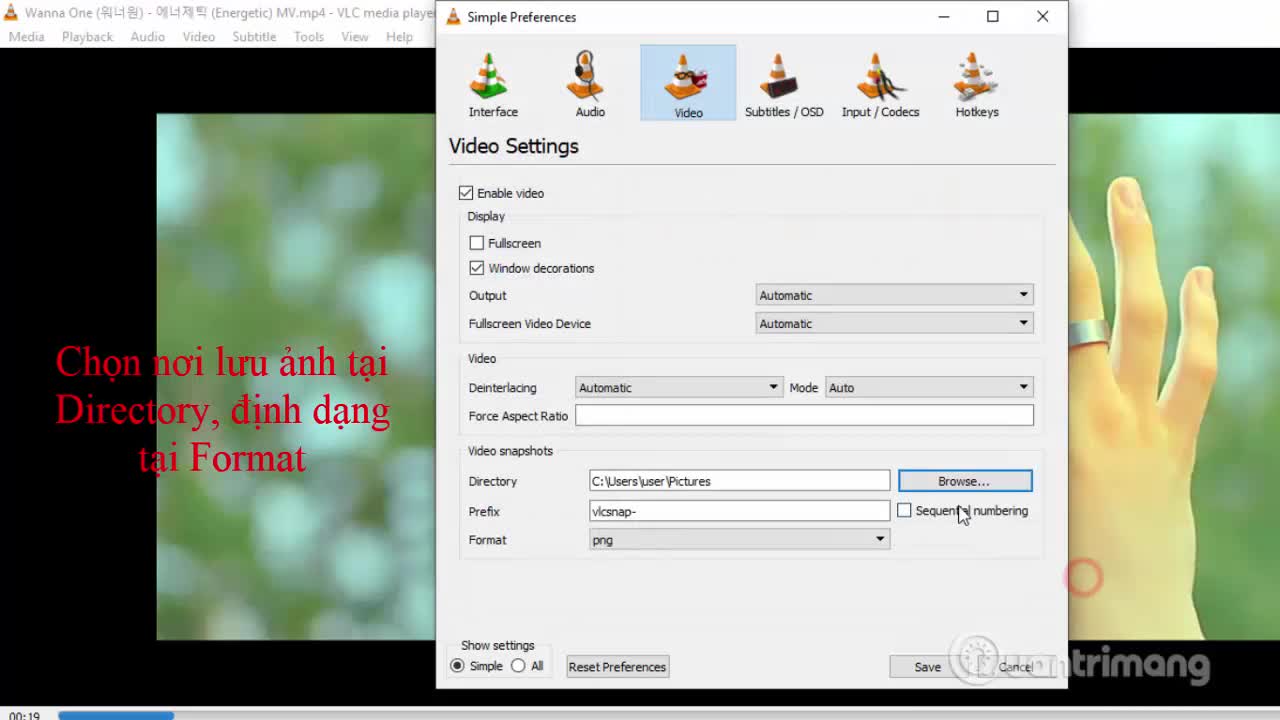Viewport: 1280px width, 720px height.
Task: Open the Deinterlacing dropdown
Action: click(679, 387)
